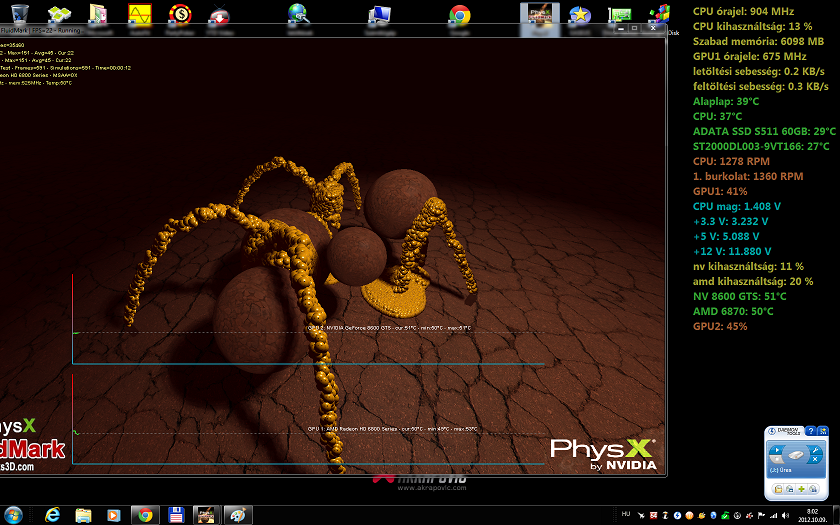
Task: Click the GPU 2 NVIDIA GeForce 8600 GTS graph label
Action: coord(389,328)
